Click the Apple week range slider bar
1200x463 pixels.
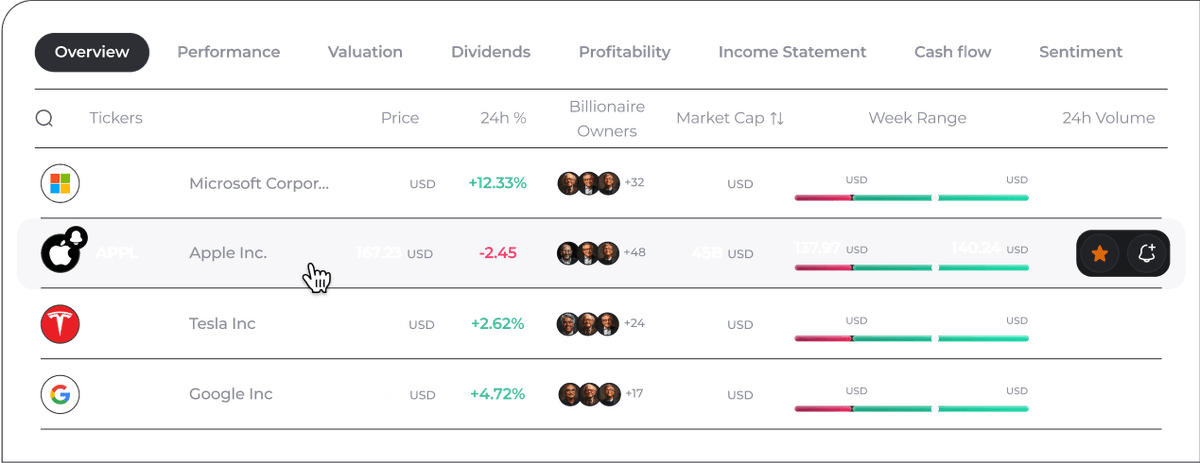(911, 268)
